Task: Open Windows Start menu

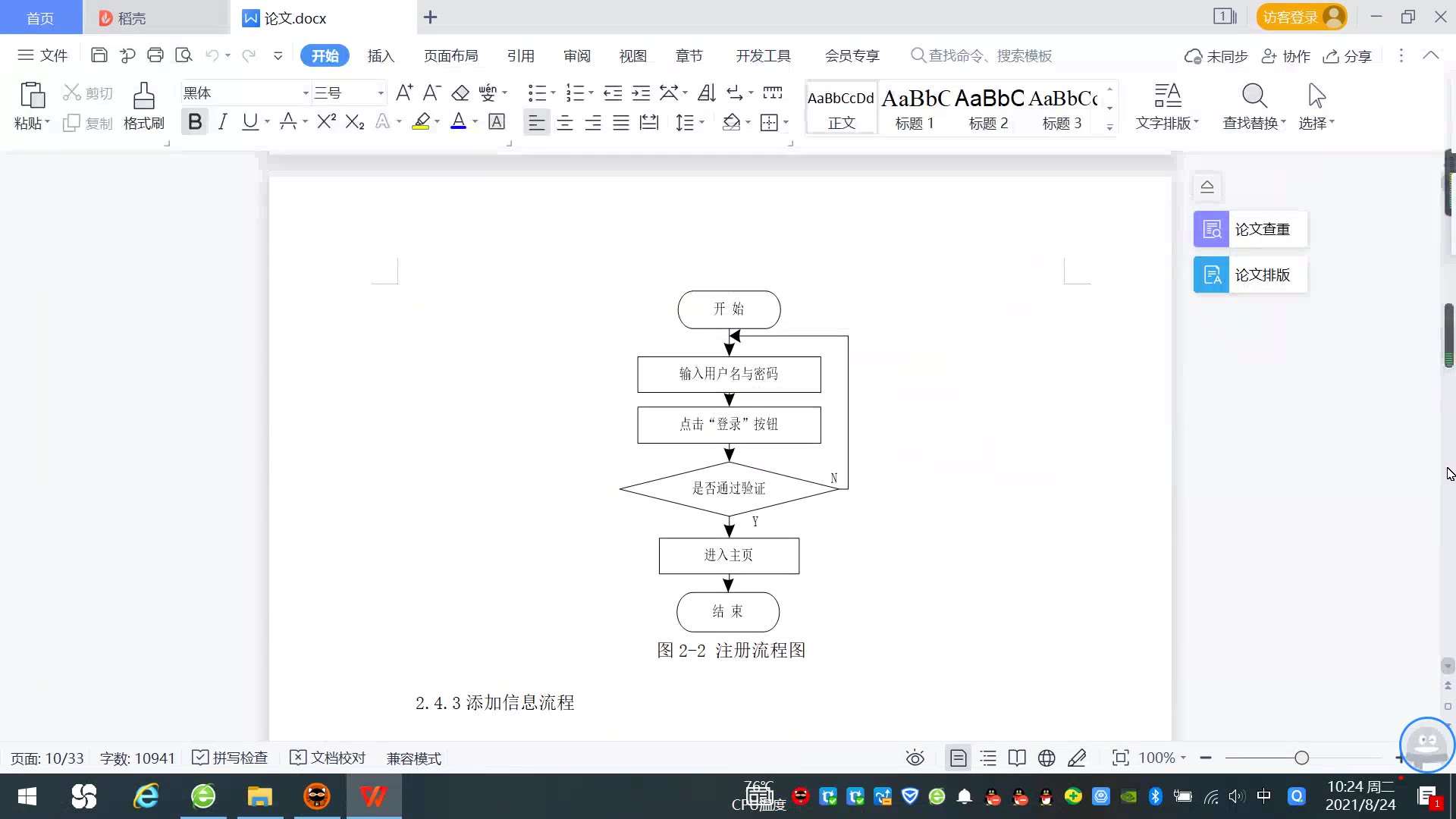Action: pyautogui.click(x=27, y=796)
